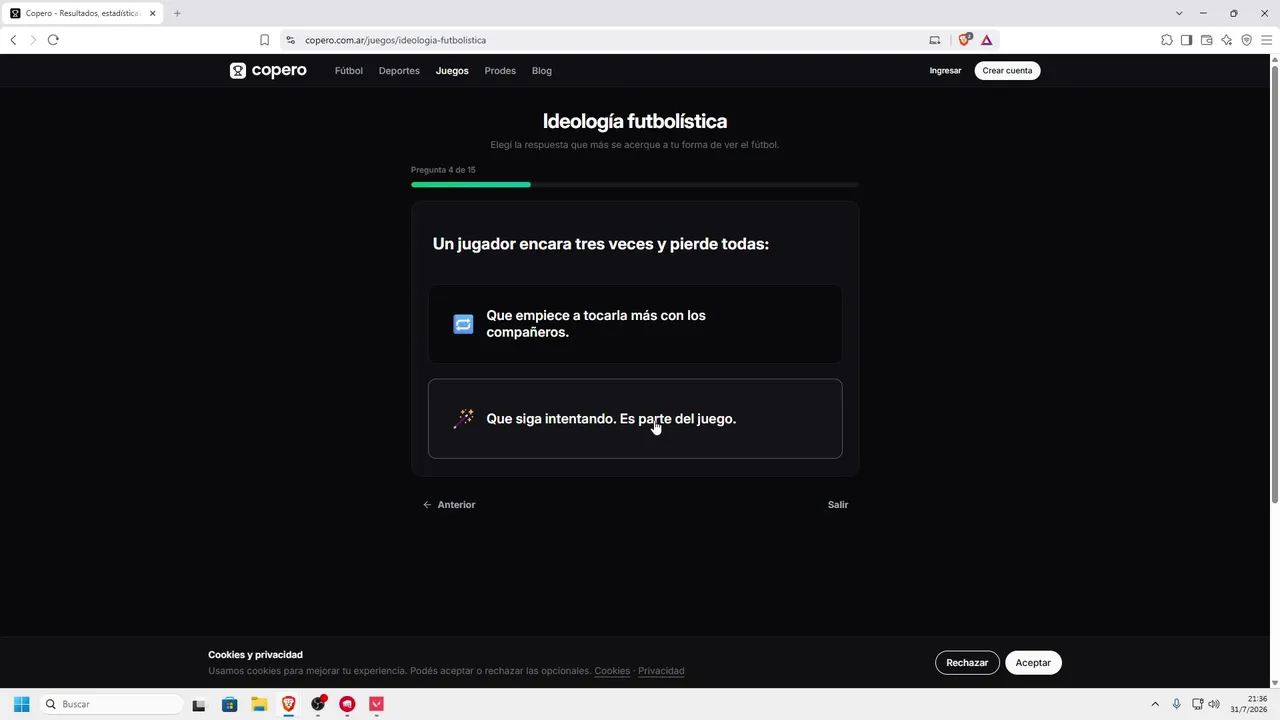Open Microsoft Store from the taskbar
1280x720 pixels.
[x=229, y=704]
